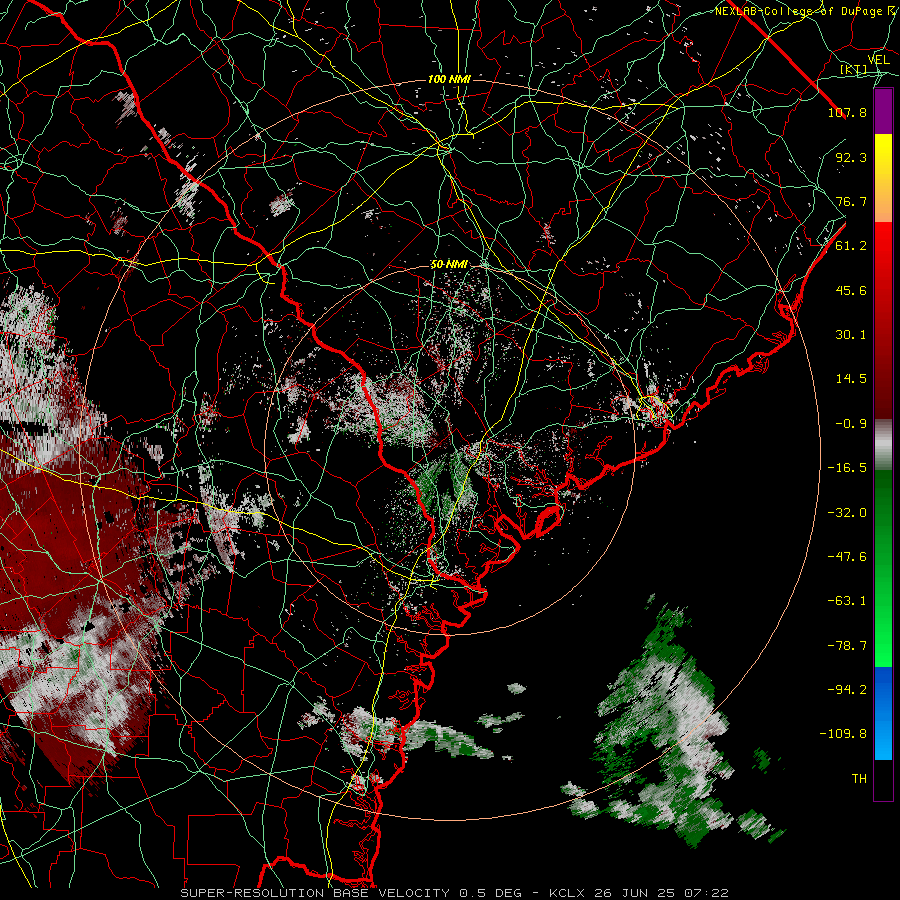Click the -94.2 velocity scale value
Image resolution: width=900 pixels, height=900 pixels.
click(x=847, y=690)
